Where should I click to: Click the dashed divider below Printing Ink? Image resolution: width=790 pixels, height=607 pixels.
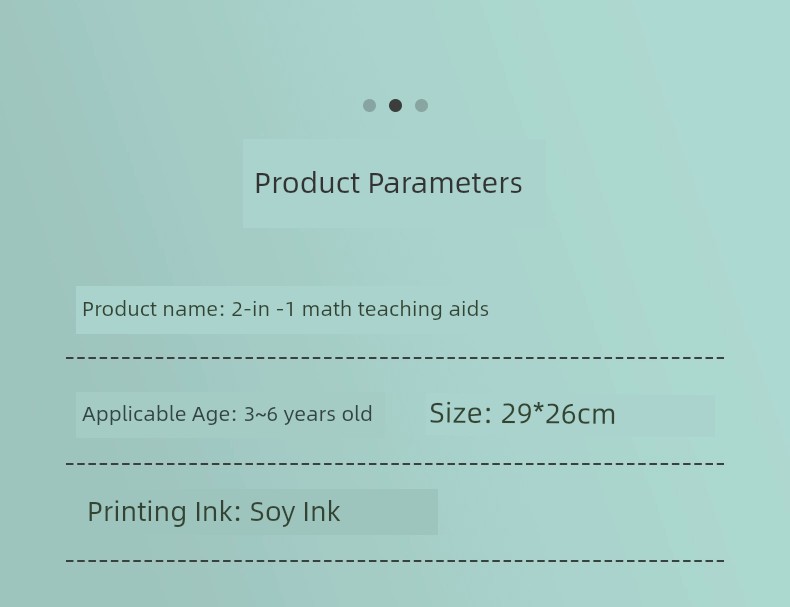(395, 560)
